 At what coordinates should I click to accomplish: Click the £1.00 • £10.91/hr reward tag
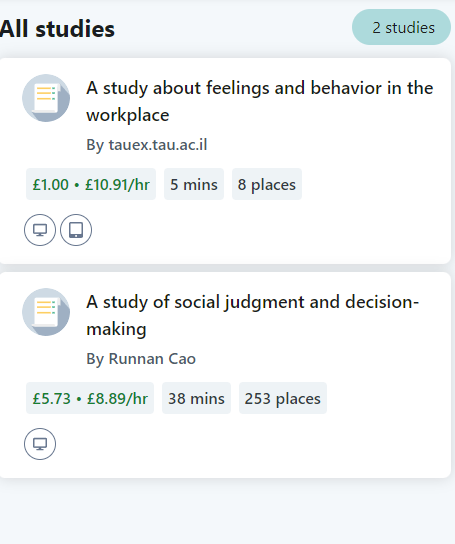click(91, 184)
